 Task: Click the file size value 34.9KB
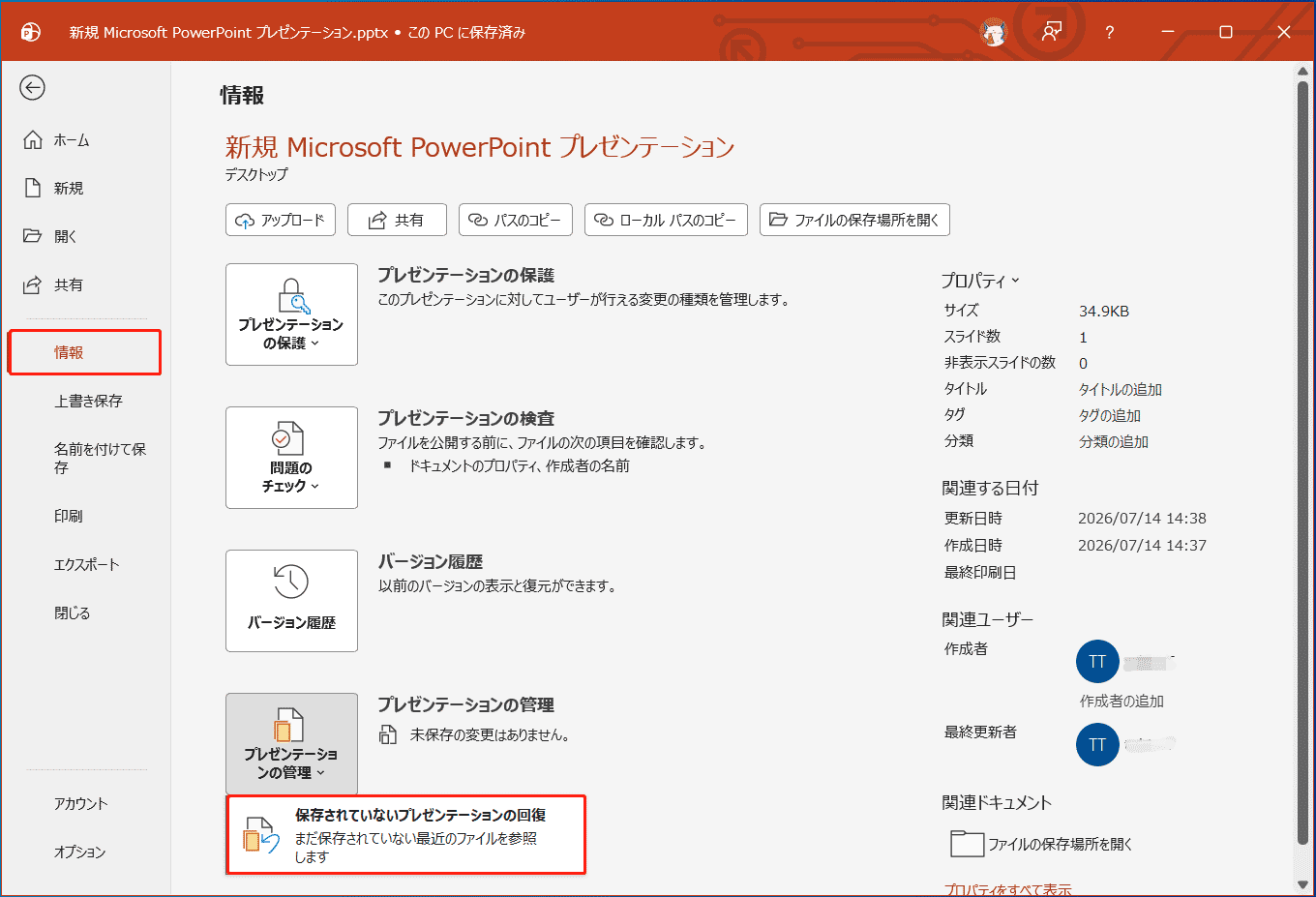tap(1104, 312)
